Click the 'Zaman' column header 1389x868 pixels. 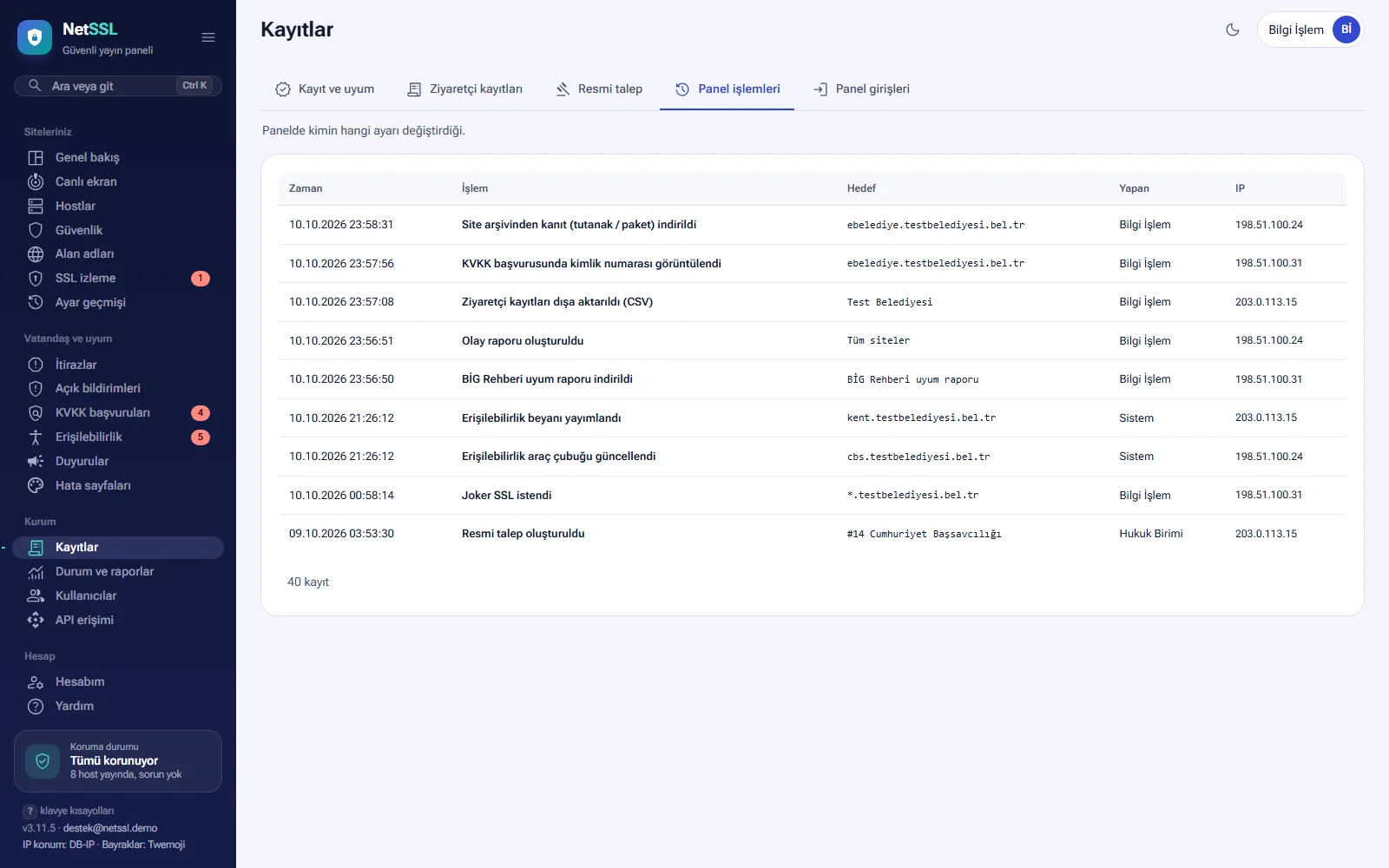tap(306, 188)
